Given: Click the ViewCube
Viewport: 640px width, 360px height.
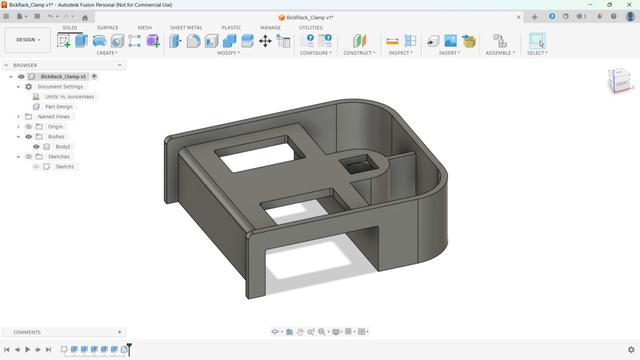Looking at the screenshot, I should click(x=620, y=80).
